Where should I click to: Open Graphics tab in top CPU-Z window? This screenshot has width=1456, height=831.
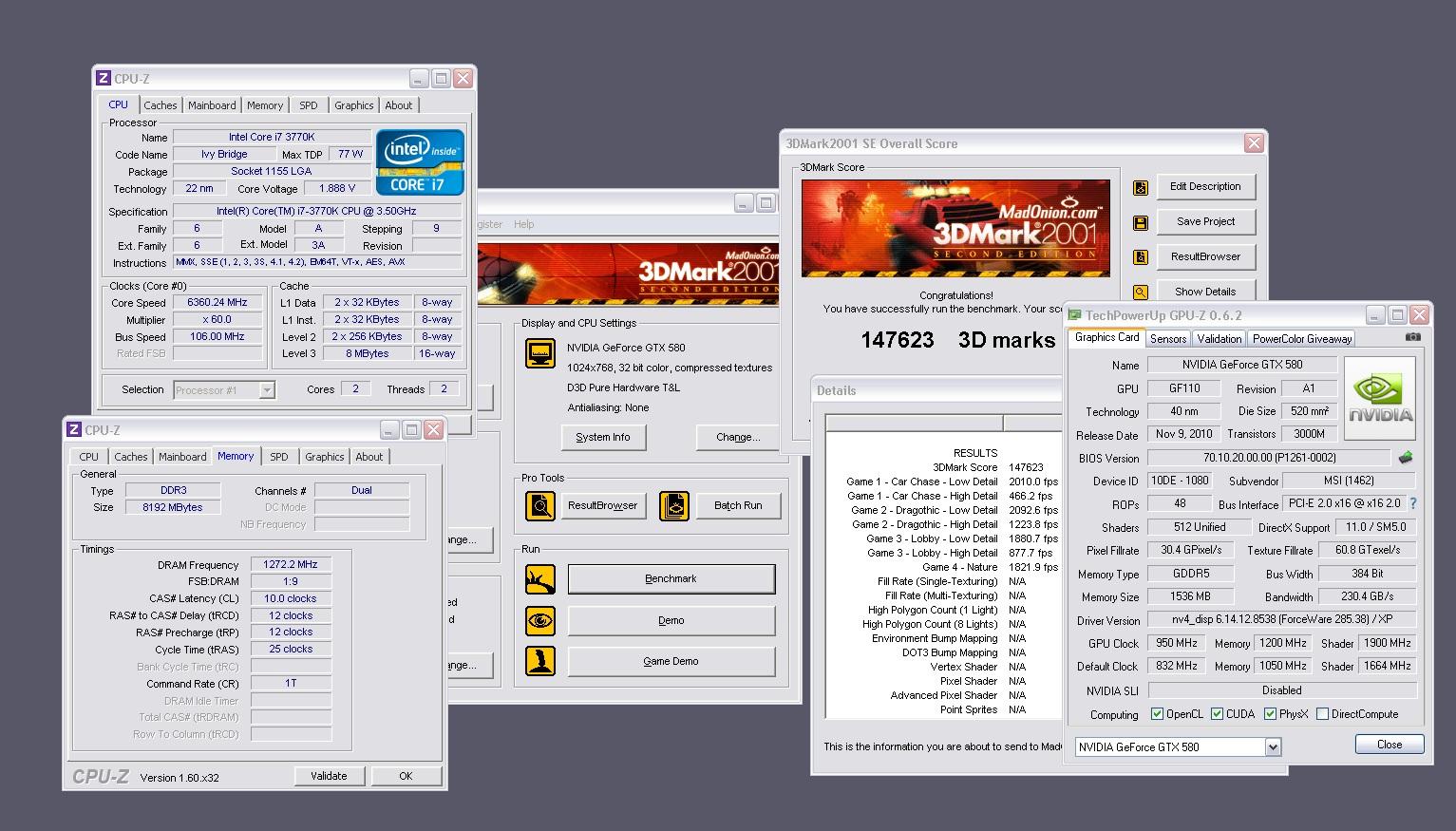(x=354, y=105)
